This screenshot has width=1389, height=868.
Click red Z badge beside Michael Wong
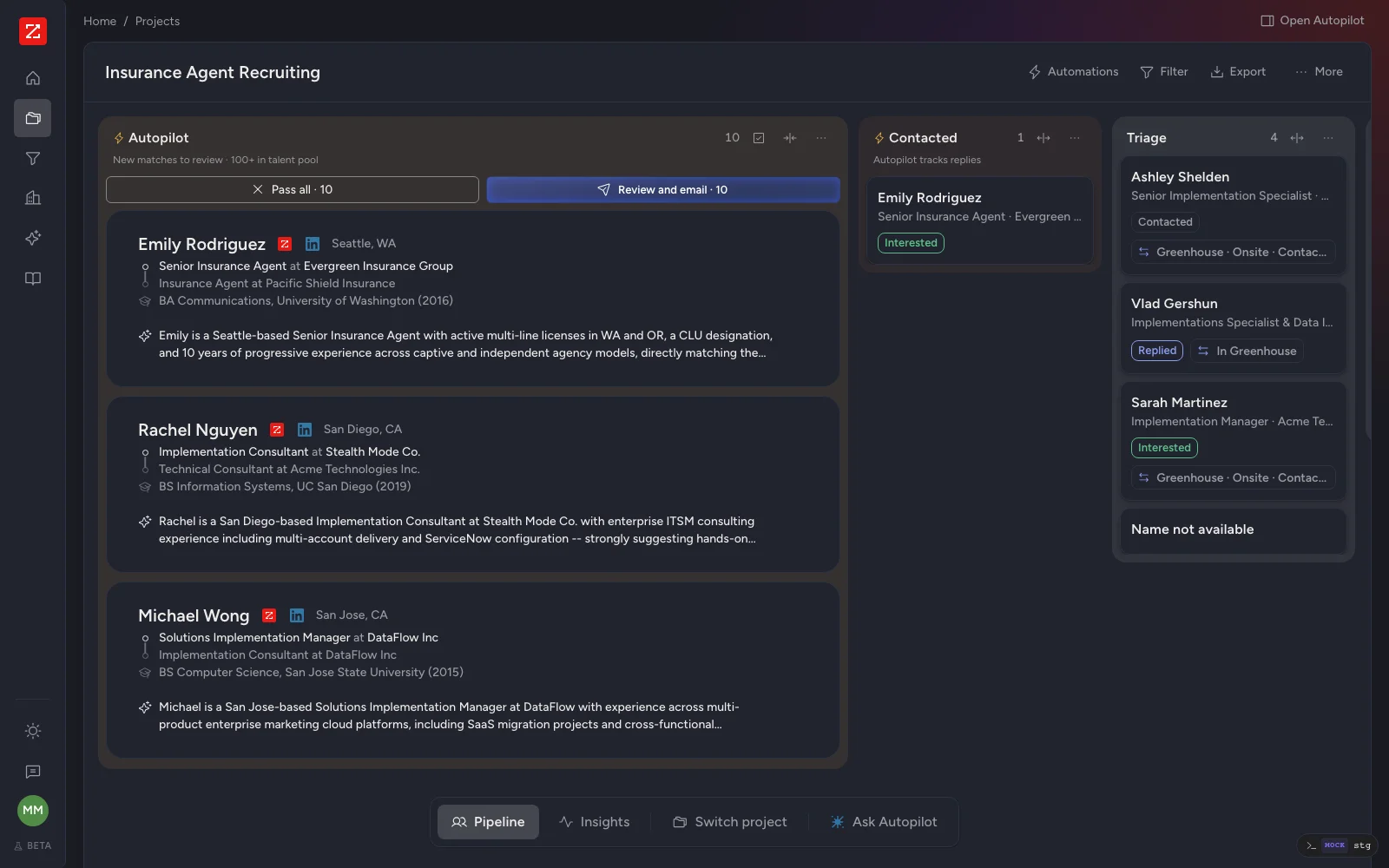269,615
